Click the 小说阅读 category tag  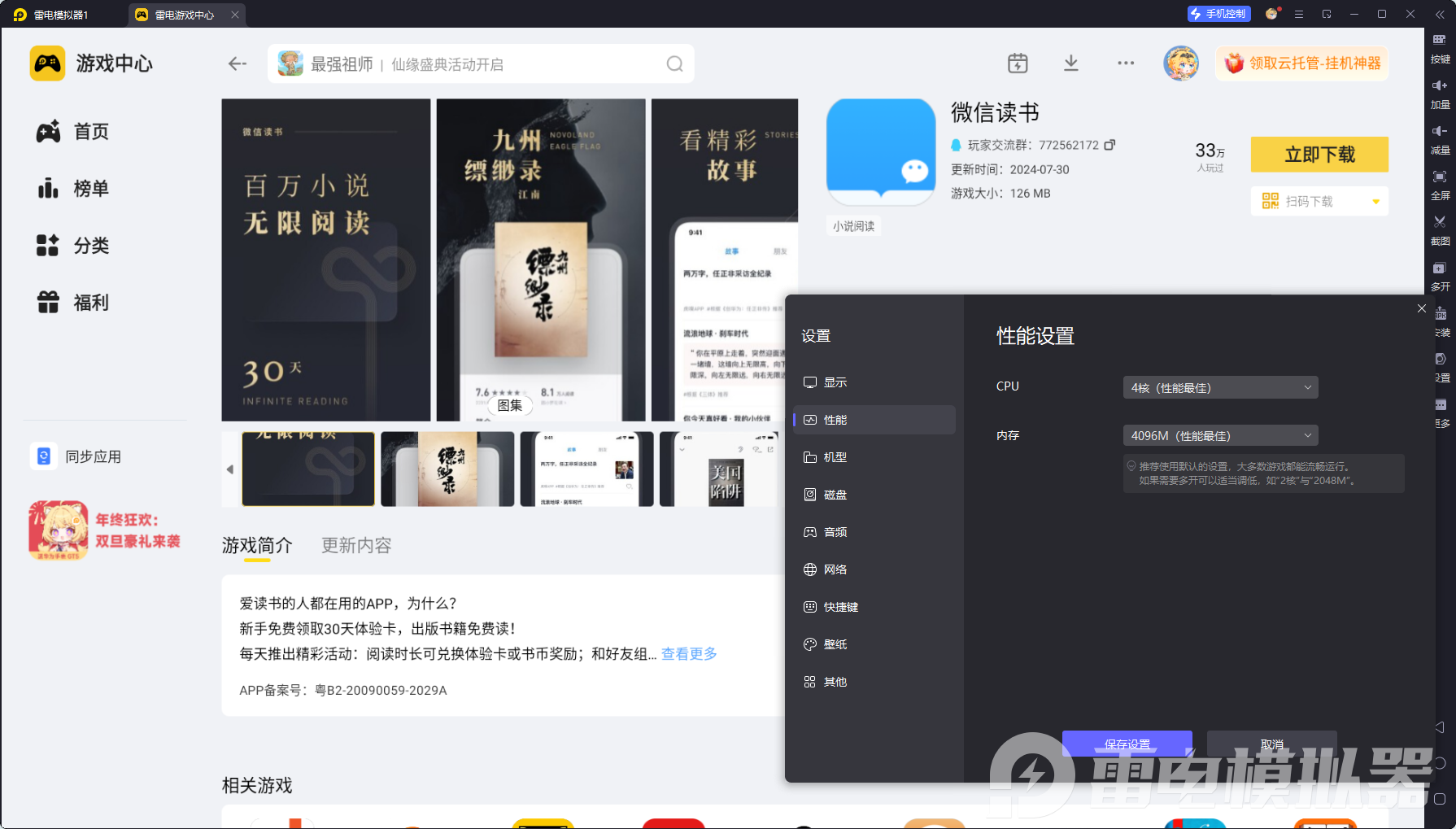[853, 226]
